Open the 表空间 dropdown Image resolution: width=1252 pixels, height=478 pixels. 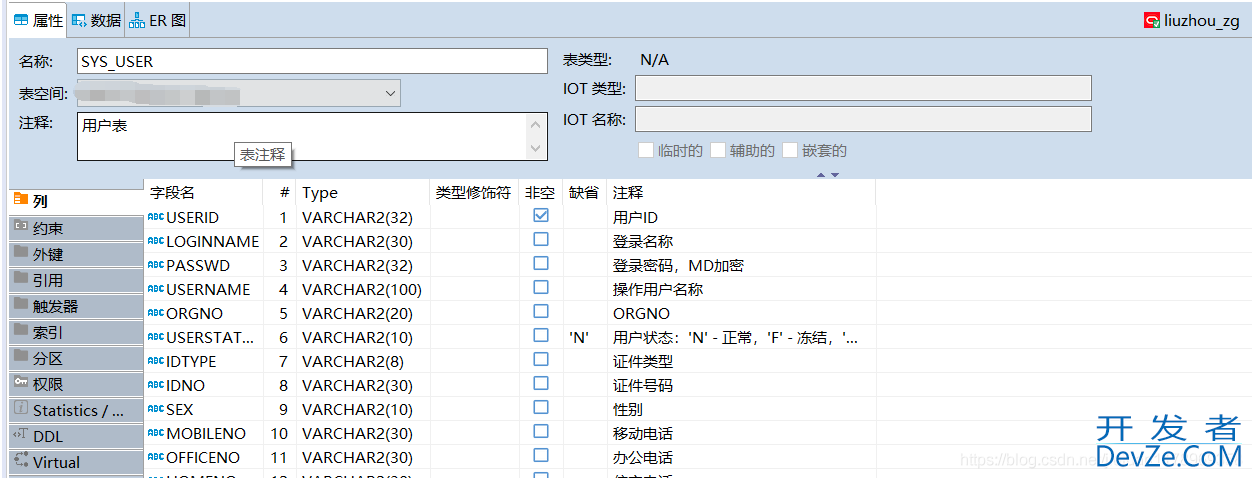point(390,93)
